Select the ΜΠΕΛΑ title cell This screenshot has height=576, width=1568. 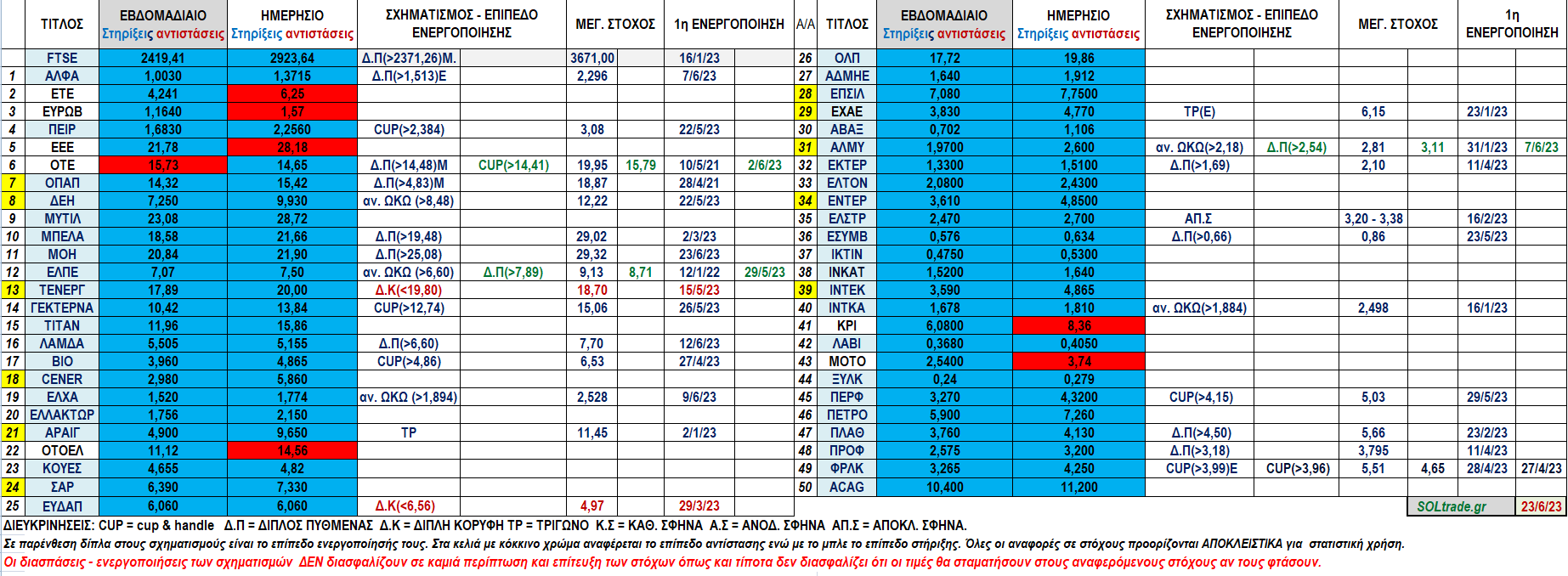[x=62, y=236]
